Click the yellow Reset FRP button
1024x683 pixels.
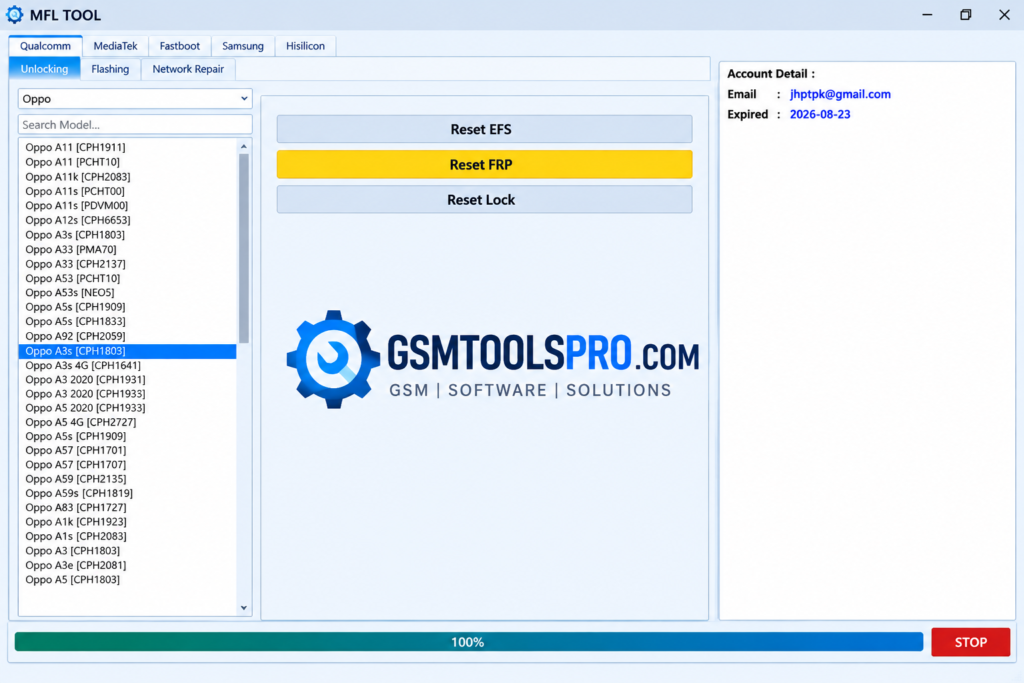(484, 165)
